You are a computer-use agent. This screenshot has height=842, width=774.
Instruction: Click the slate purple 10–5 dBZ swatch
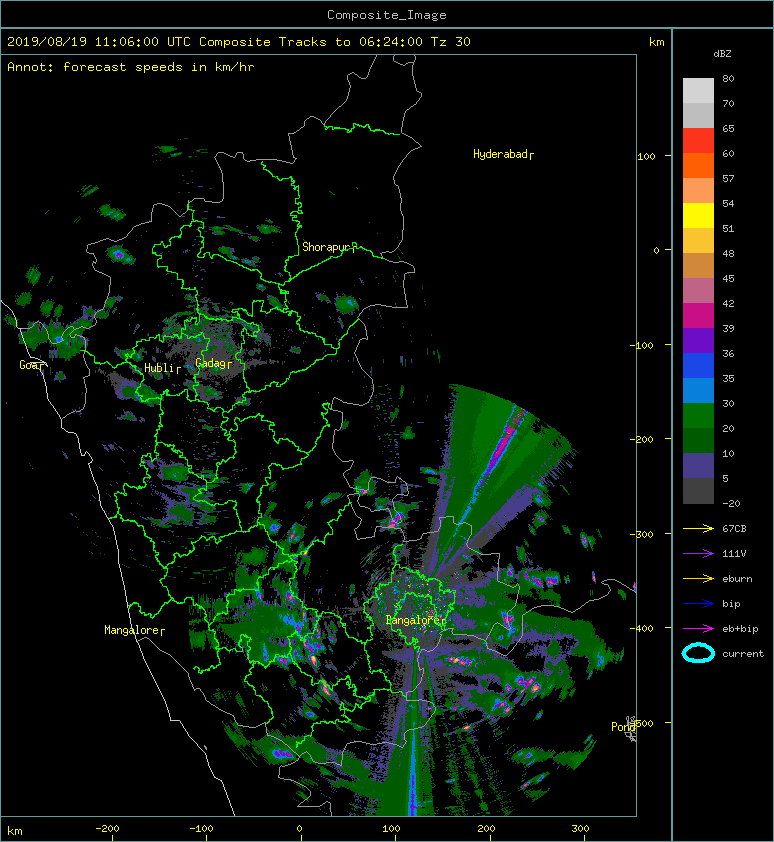[698, 465]
